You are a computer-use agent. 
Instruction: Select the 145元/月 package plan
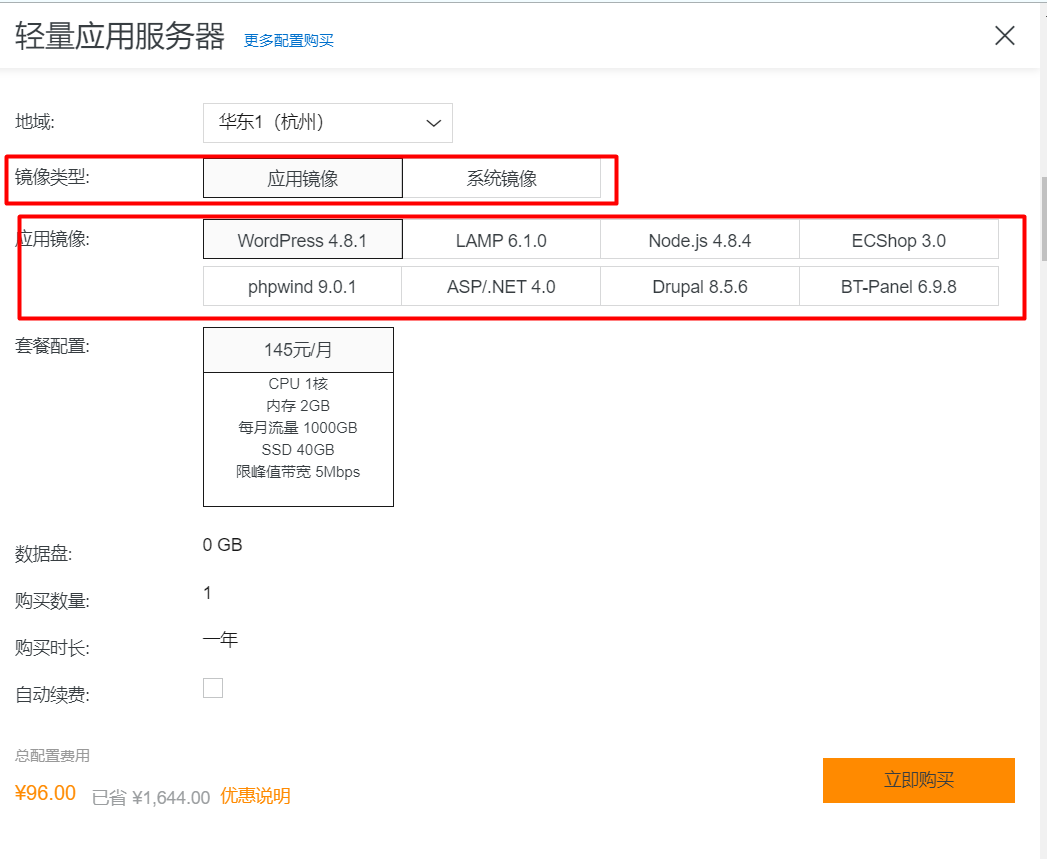[x=298, y=417]
